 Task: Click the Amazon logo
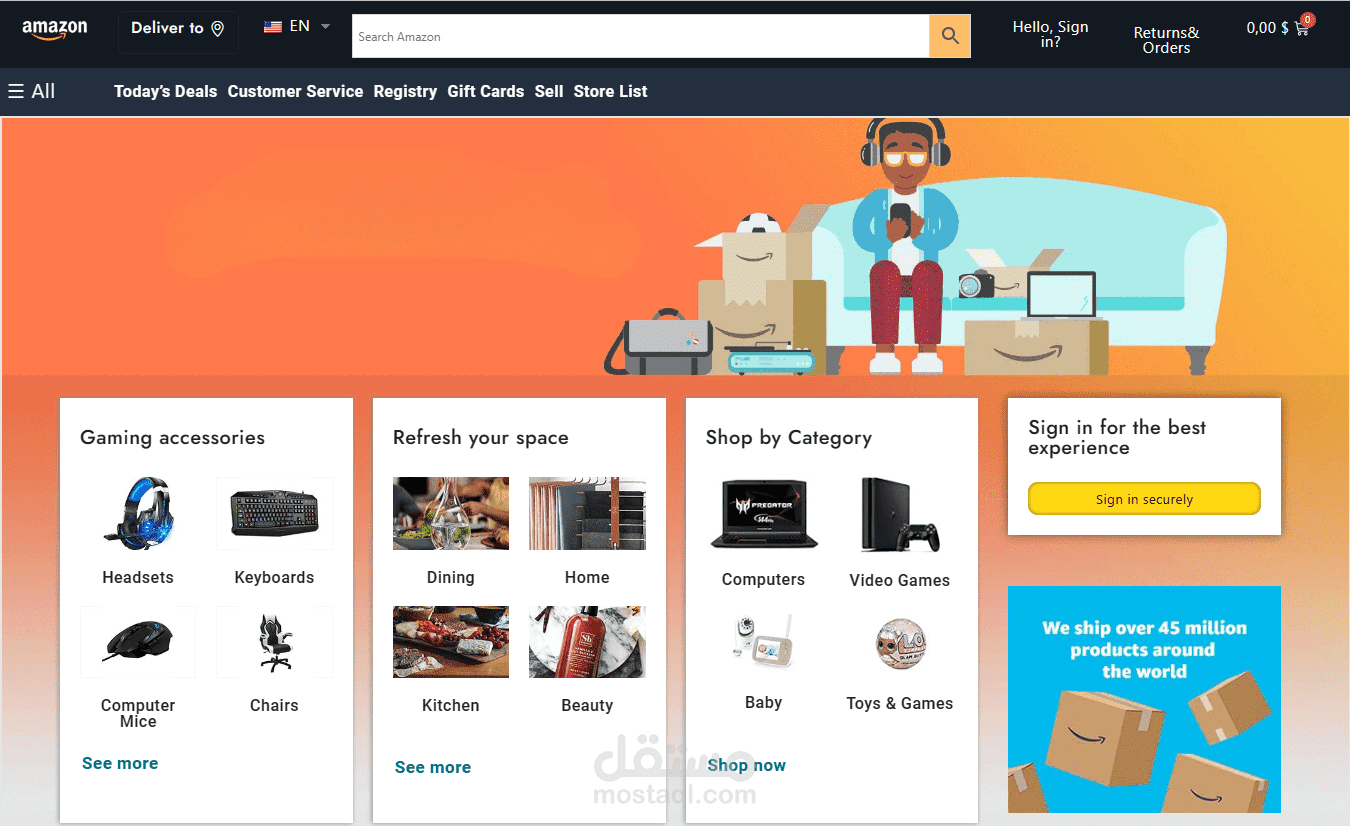[x=55, y=29]
